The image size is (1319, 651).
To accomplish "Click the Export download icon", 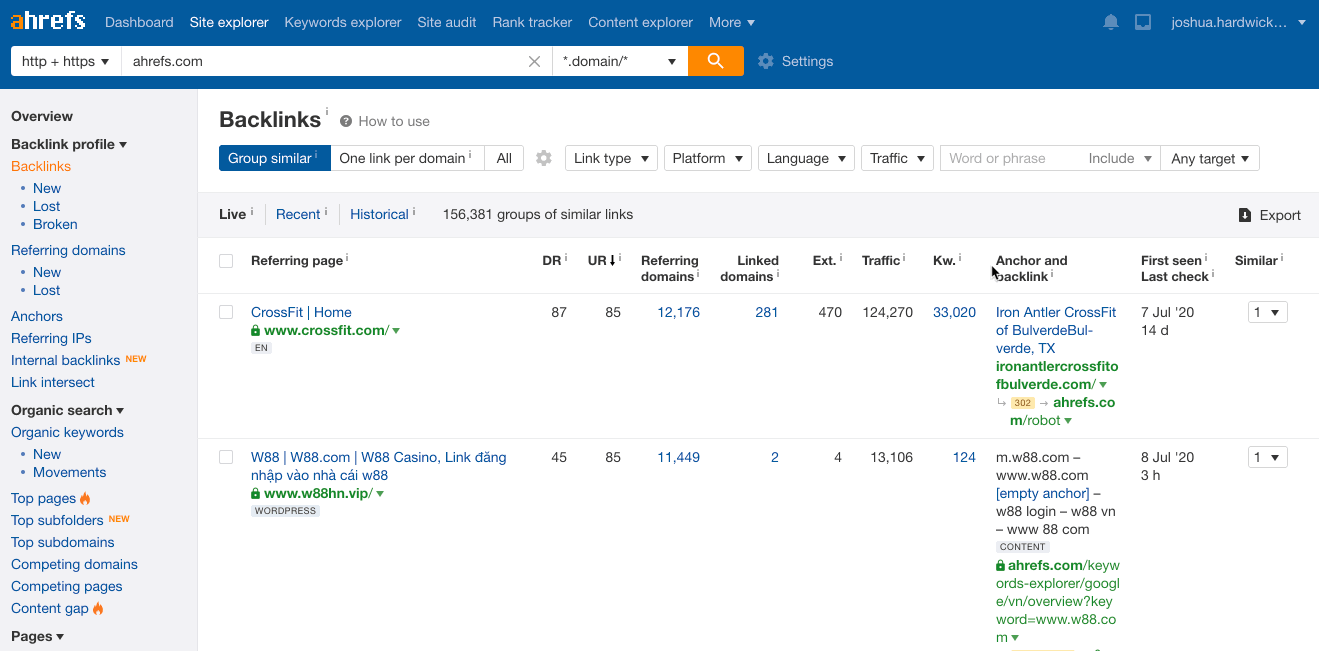I will tap(1245, 215).
